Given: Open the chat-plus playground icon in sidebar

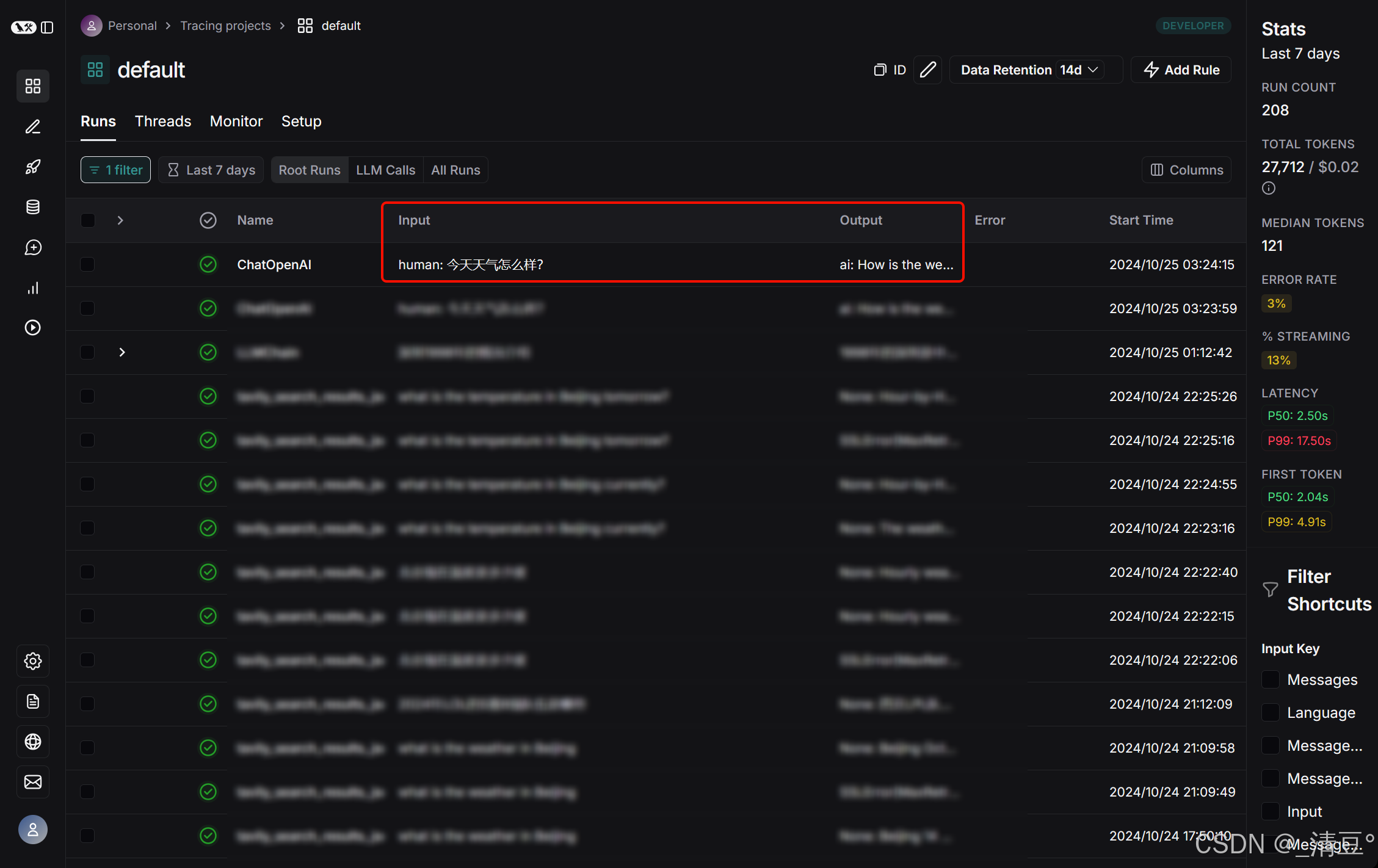Looking at the screenshot, I should [x=33, y=247].
